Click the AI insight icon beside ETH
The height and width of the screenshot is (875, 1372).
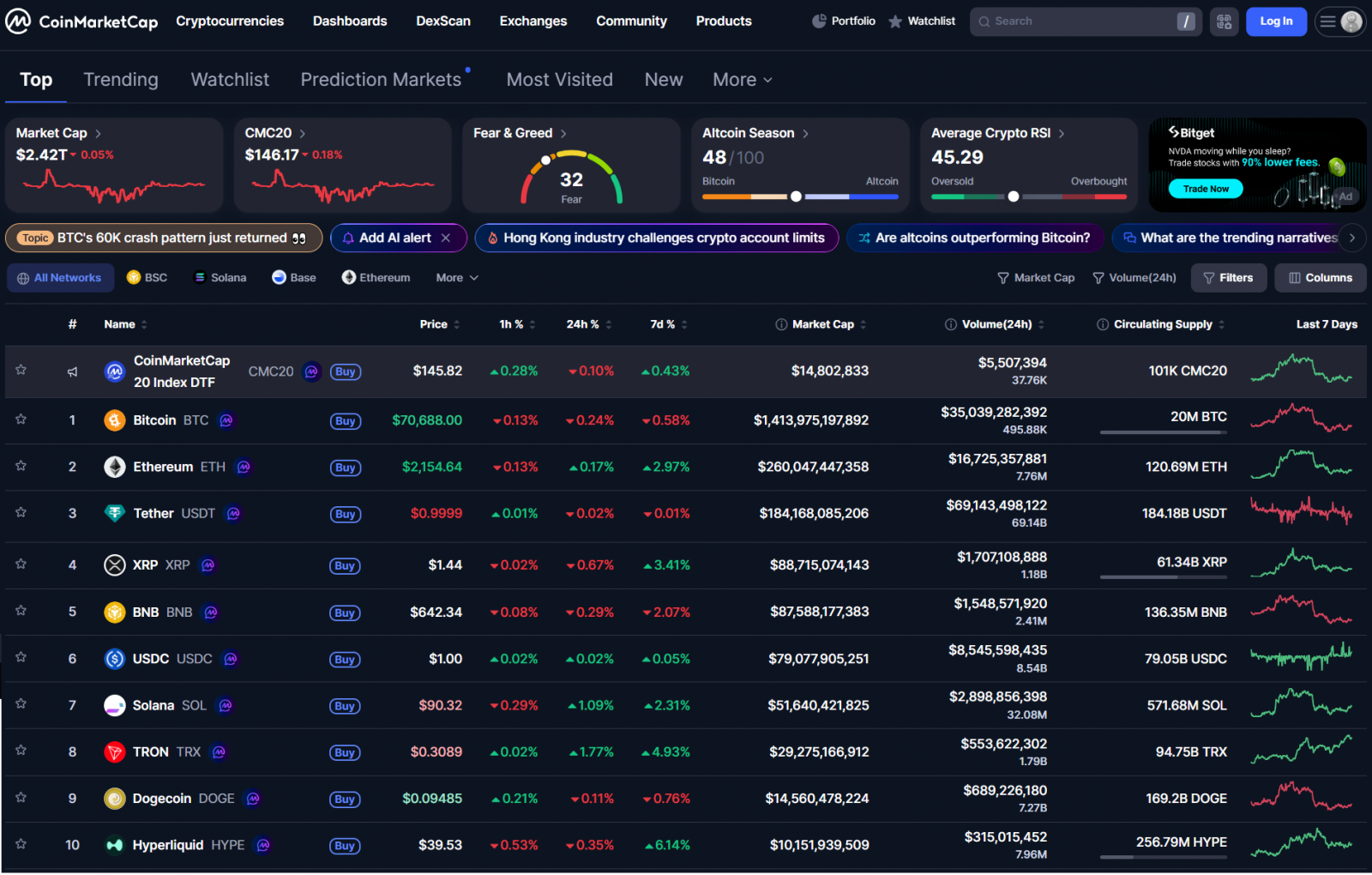244,468
